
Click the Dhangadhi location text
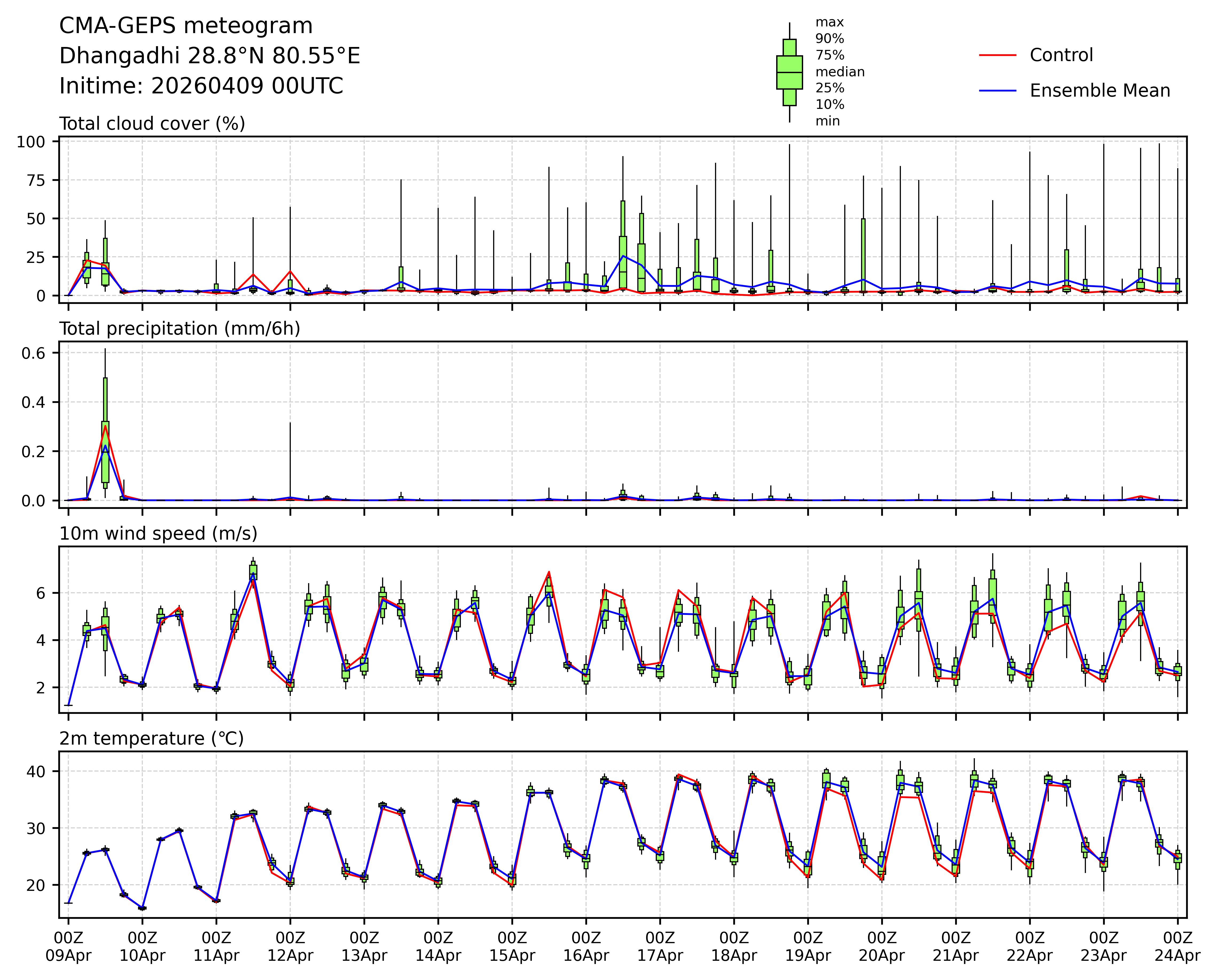210,56
